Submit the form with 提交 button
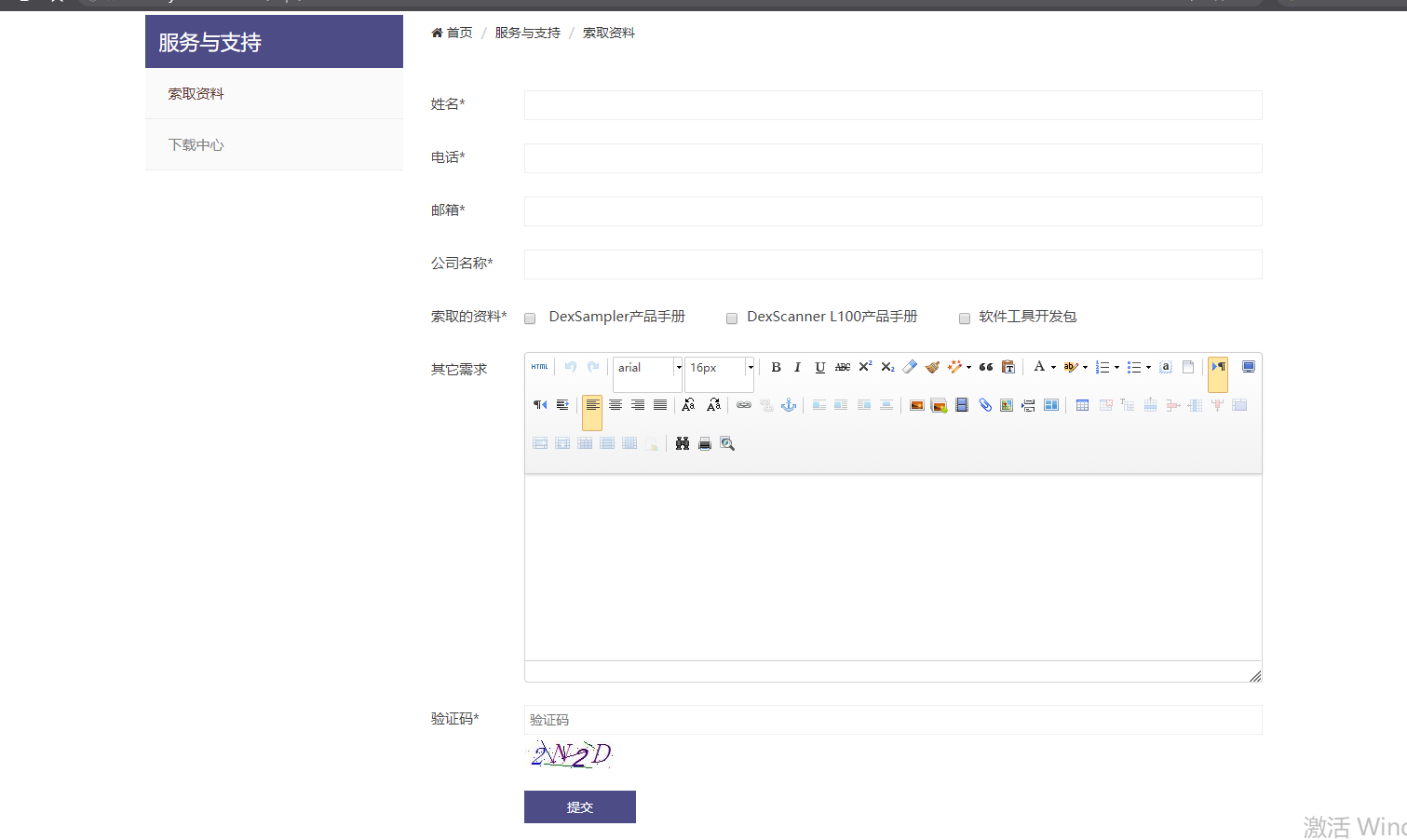This screenshot has height=840, width=1407. pos(580,806)
